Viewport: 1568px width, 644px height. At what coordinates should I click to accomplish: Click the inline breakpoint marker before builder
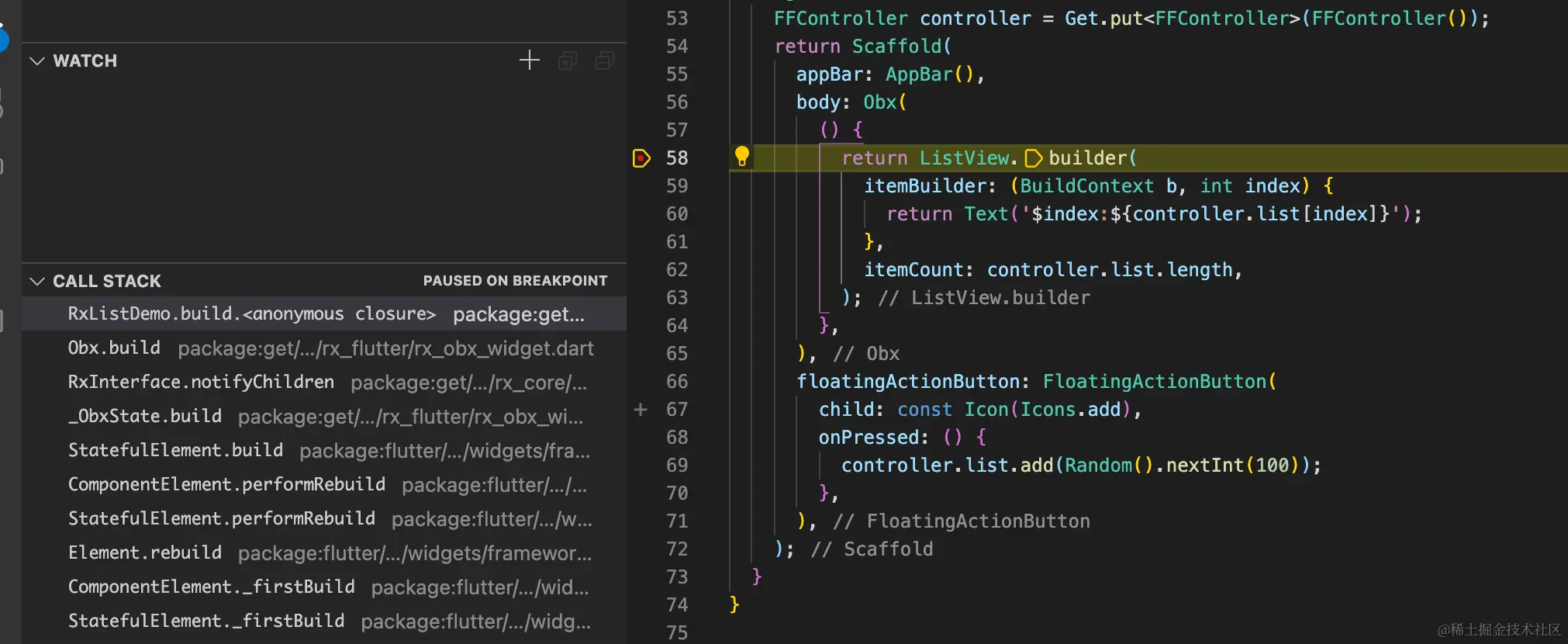(1033, 158)
